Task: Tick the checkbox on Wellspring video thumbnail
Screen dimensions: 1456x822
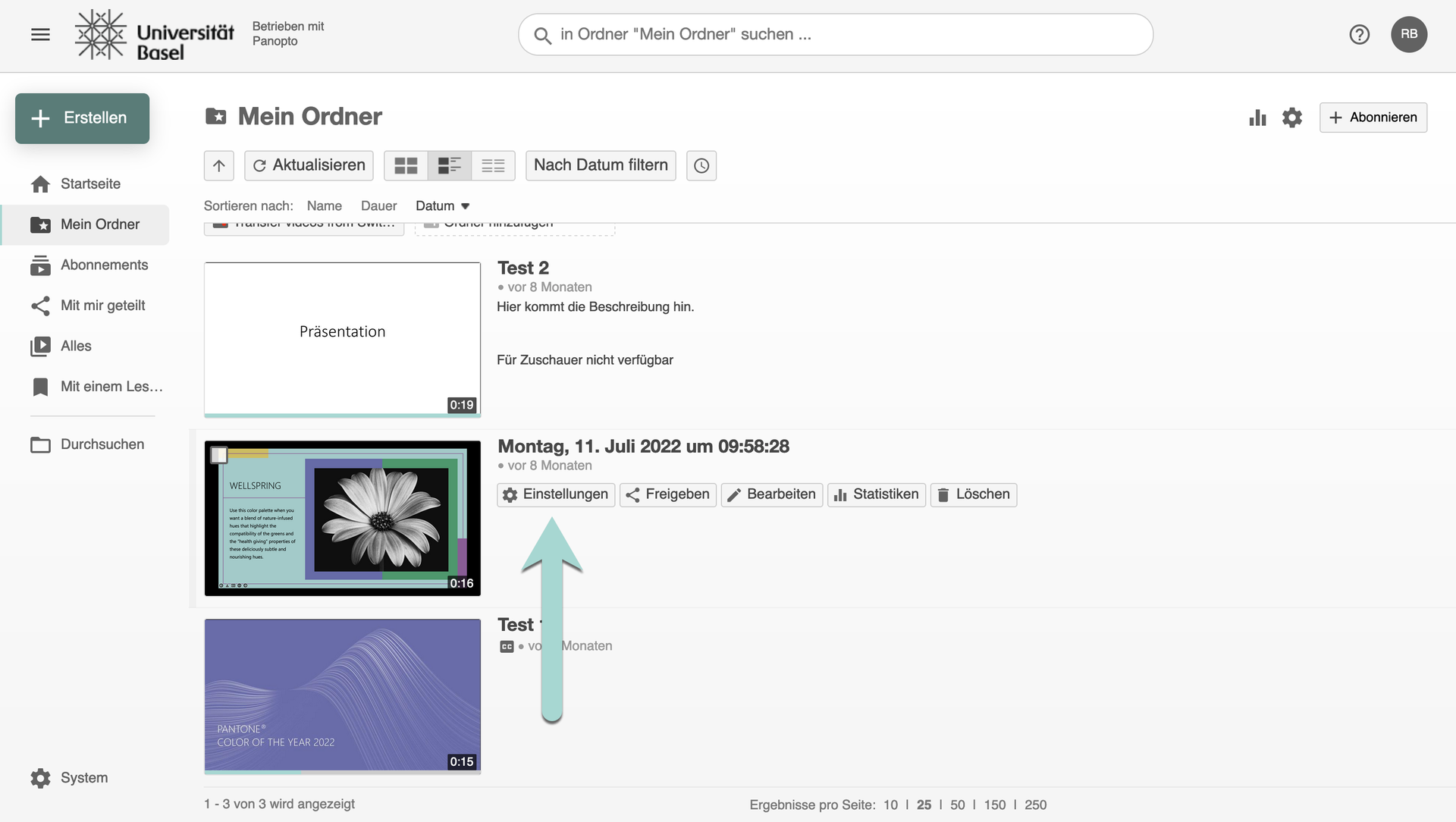Action: point(219,455)
